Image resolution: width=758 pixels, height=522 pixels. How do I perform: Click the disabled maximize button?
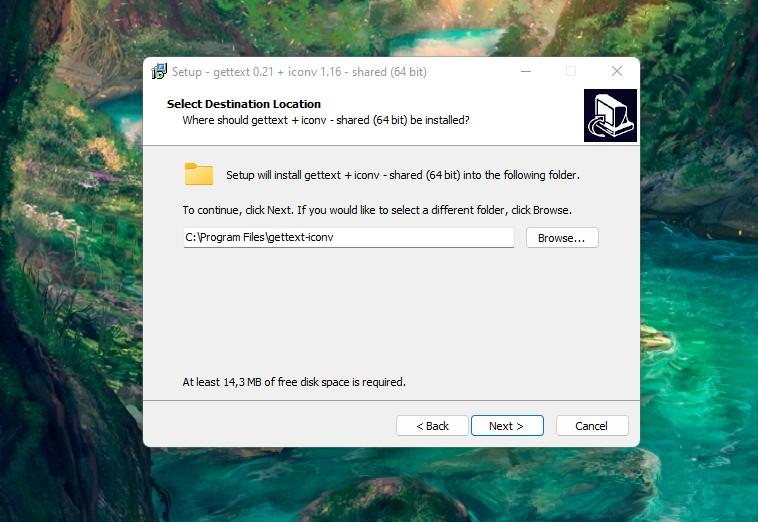click(571, 72)
